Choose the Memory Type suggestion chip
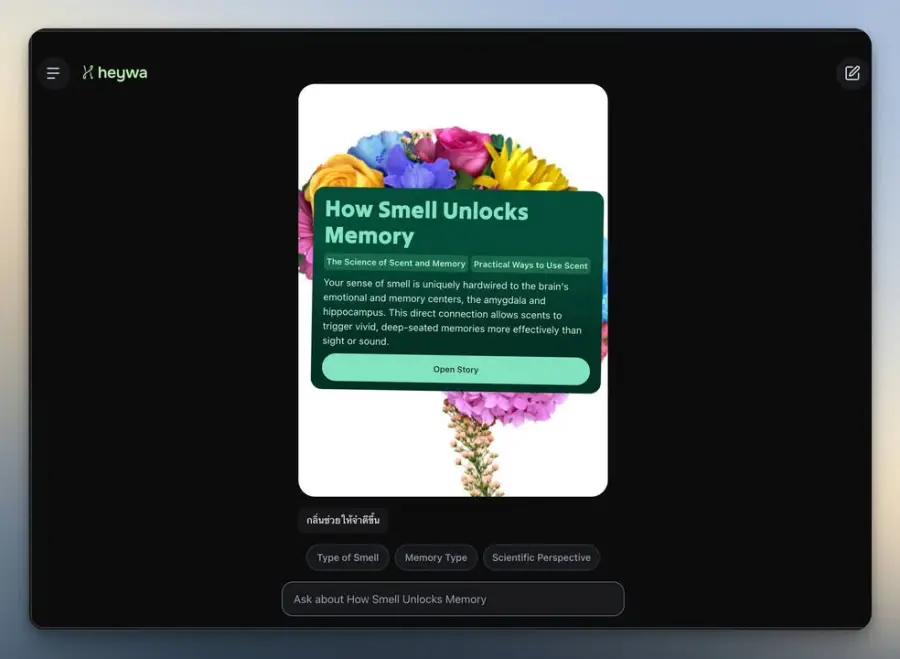Image resolution: width=900 pixels, height=659 pixels. [x=436, y=557]
